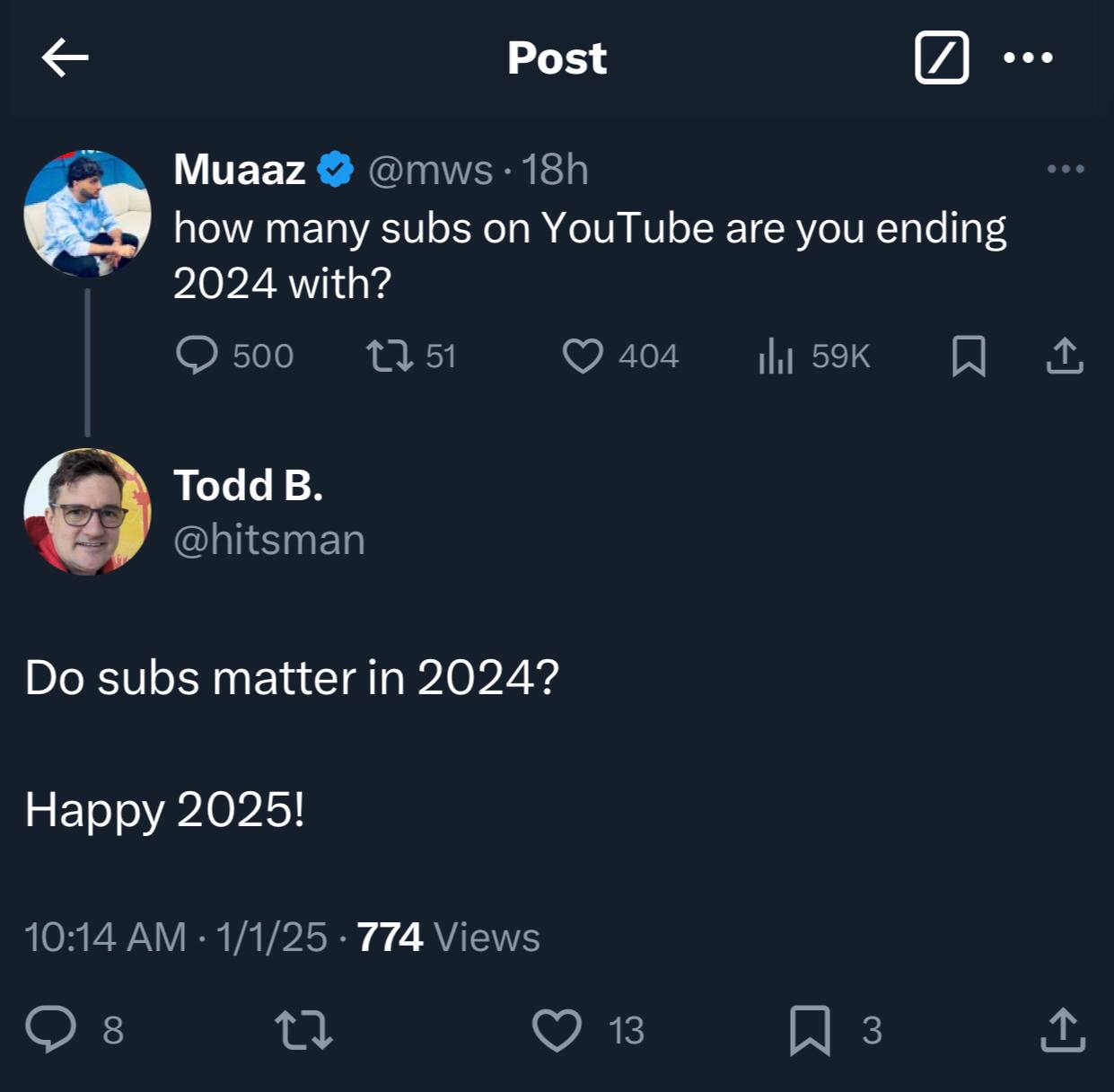Open the compose post editor icon

[942, 57]
